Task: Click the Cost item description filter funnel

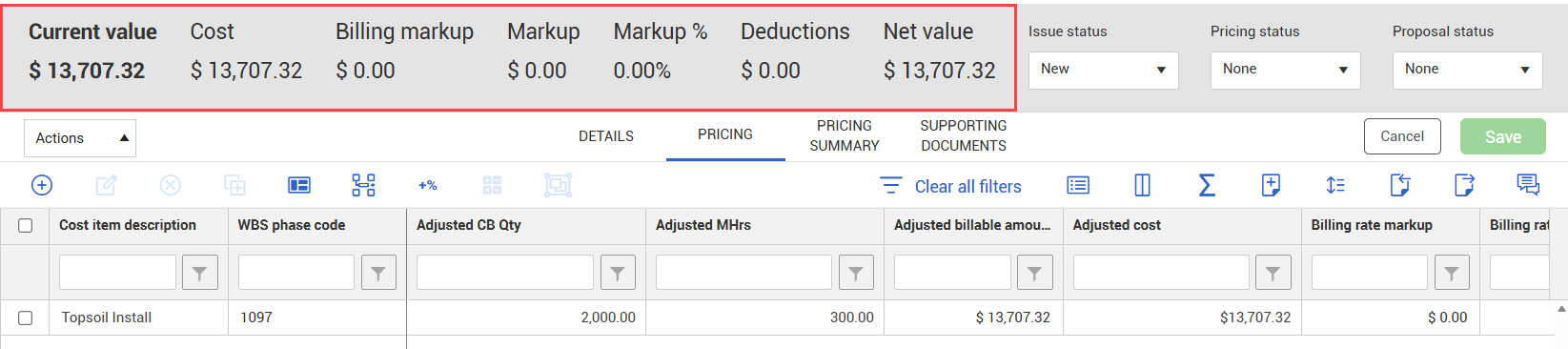Action: [x=200, y=274]
